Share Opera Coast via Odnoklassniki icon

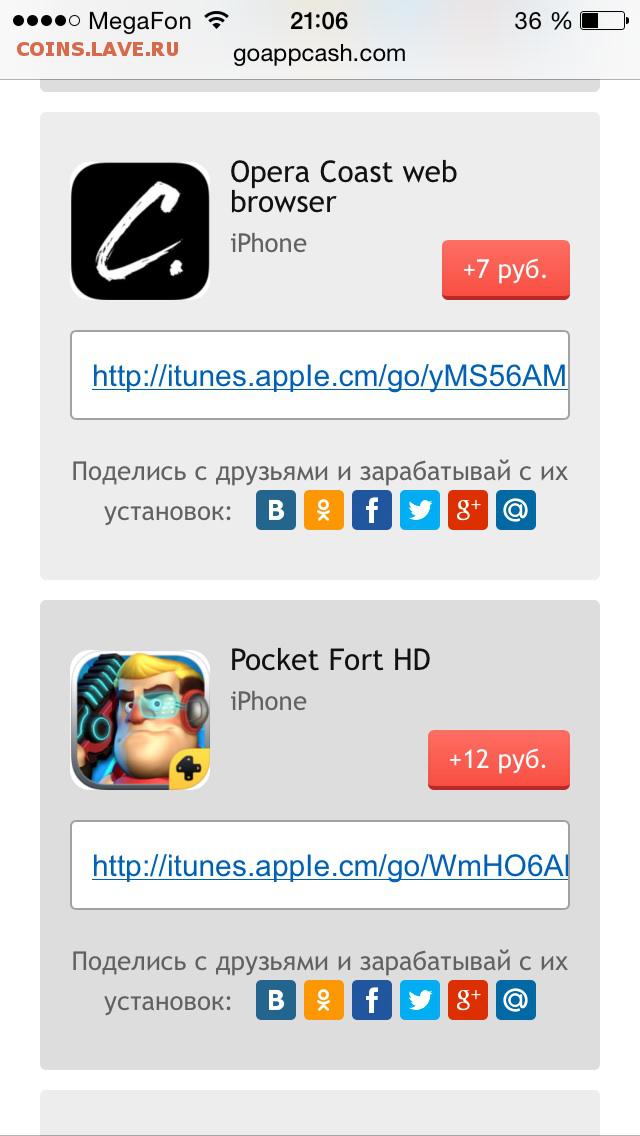(x=324, y=510)
